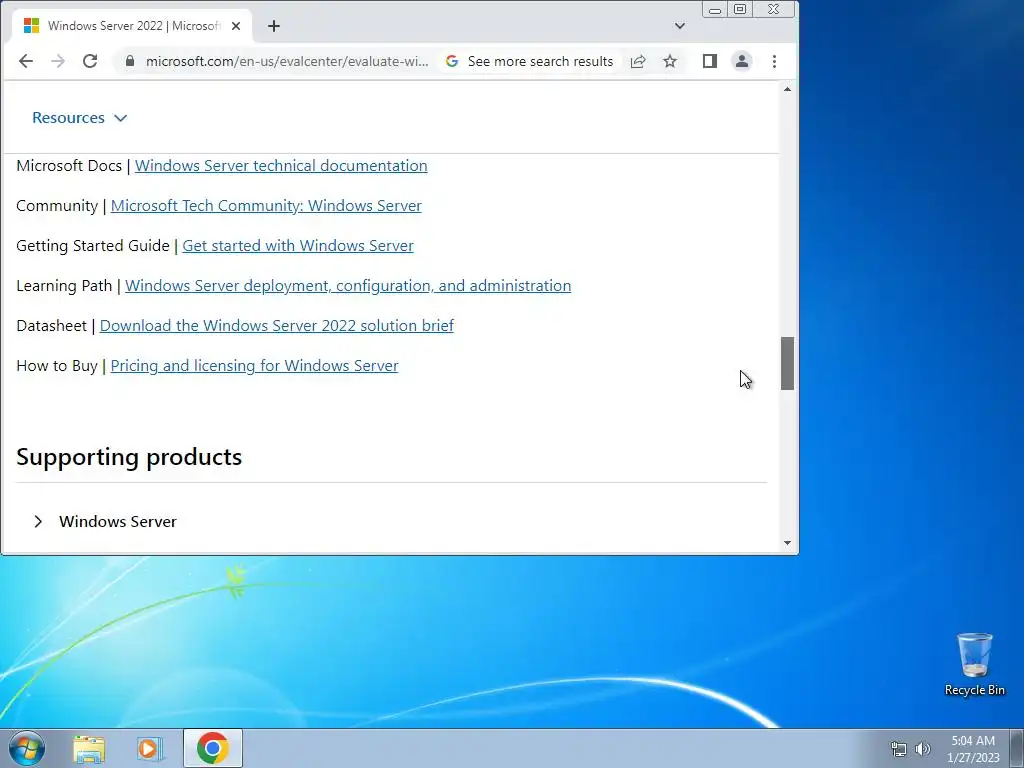Image resolution: width=1024 pixels, height=768 pixels.
Task: Open Pricing and licensing for Windows Server
Action: coord(254,366)
